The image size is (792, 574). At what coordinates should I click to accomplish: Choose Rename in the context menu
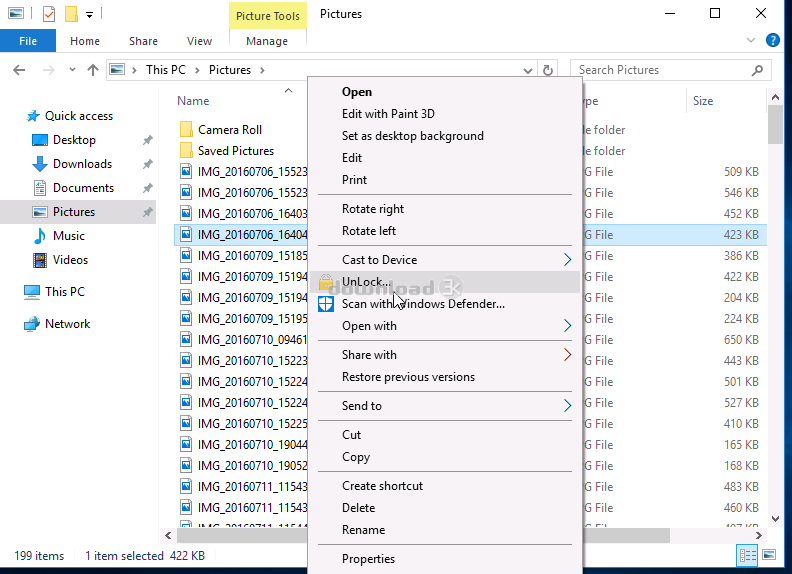pos(363,530)
